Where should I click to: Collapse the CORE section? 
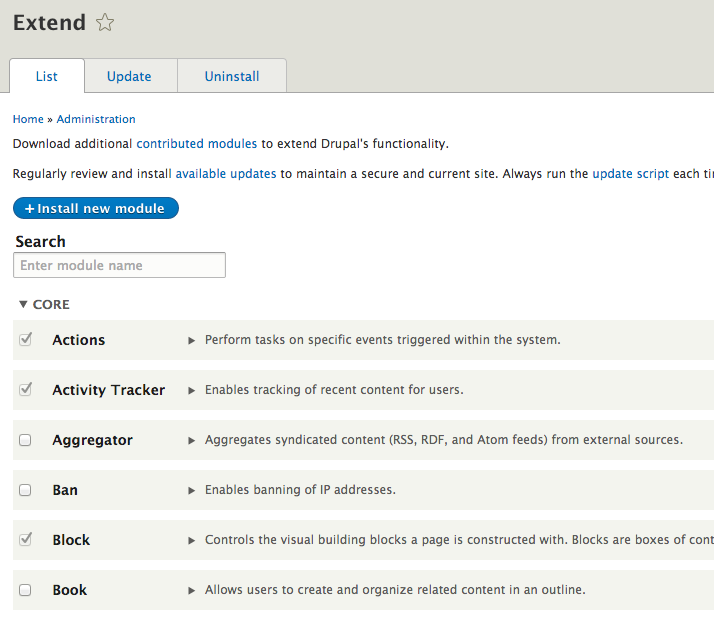click(45, 304)
